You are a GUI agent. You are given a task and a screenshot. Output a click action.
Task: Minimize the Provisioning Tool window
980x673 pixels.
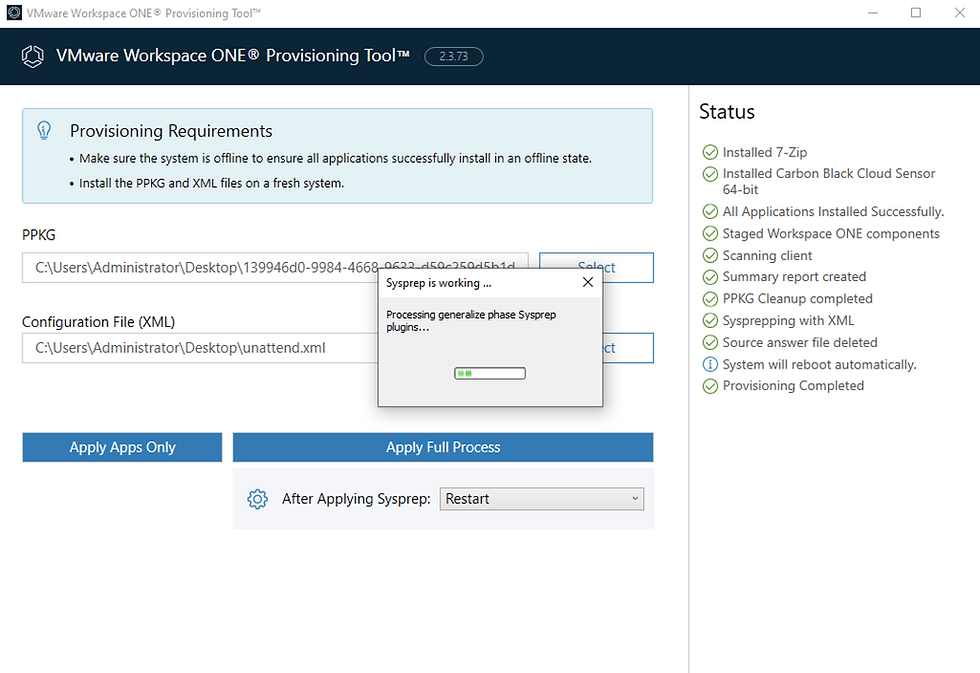[872, 12]
